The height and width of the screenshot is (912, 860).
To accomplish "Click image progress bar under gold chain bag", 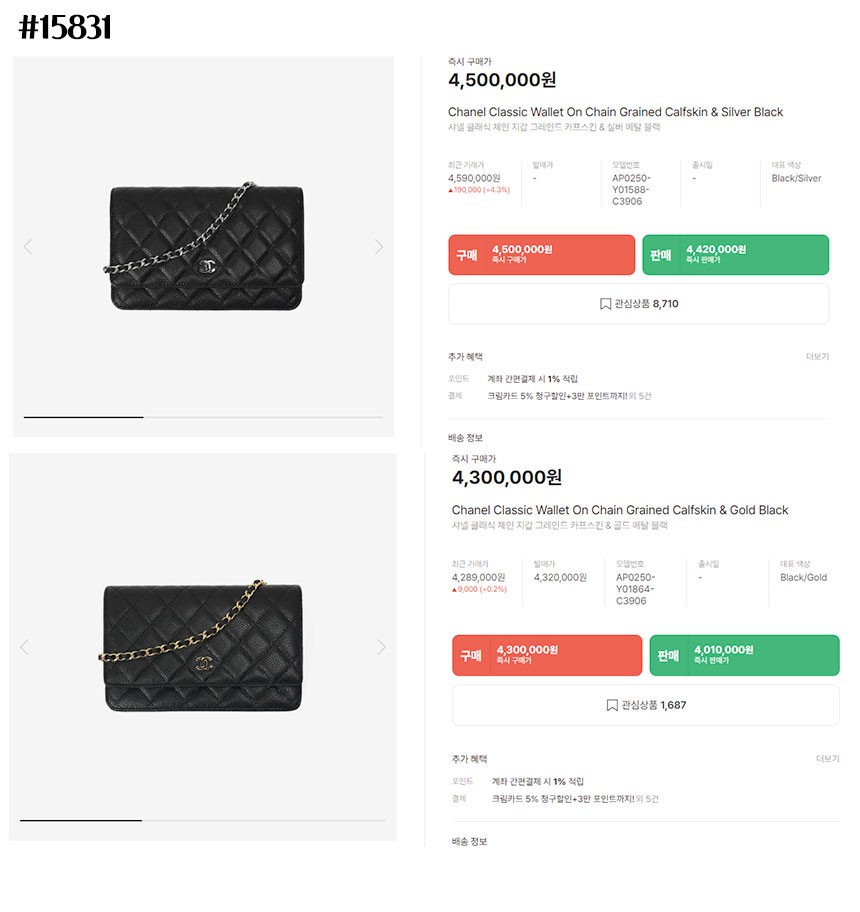I will (201, 820).
